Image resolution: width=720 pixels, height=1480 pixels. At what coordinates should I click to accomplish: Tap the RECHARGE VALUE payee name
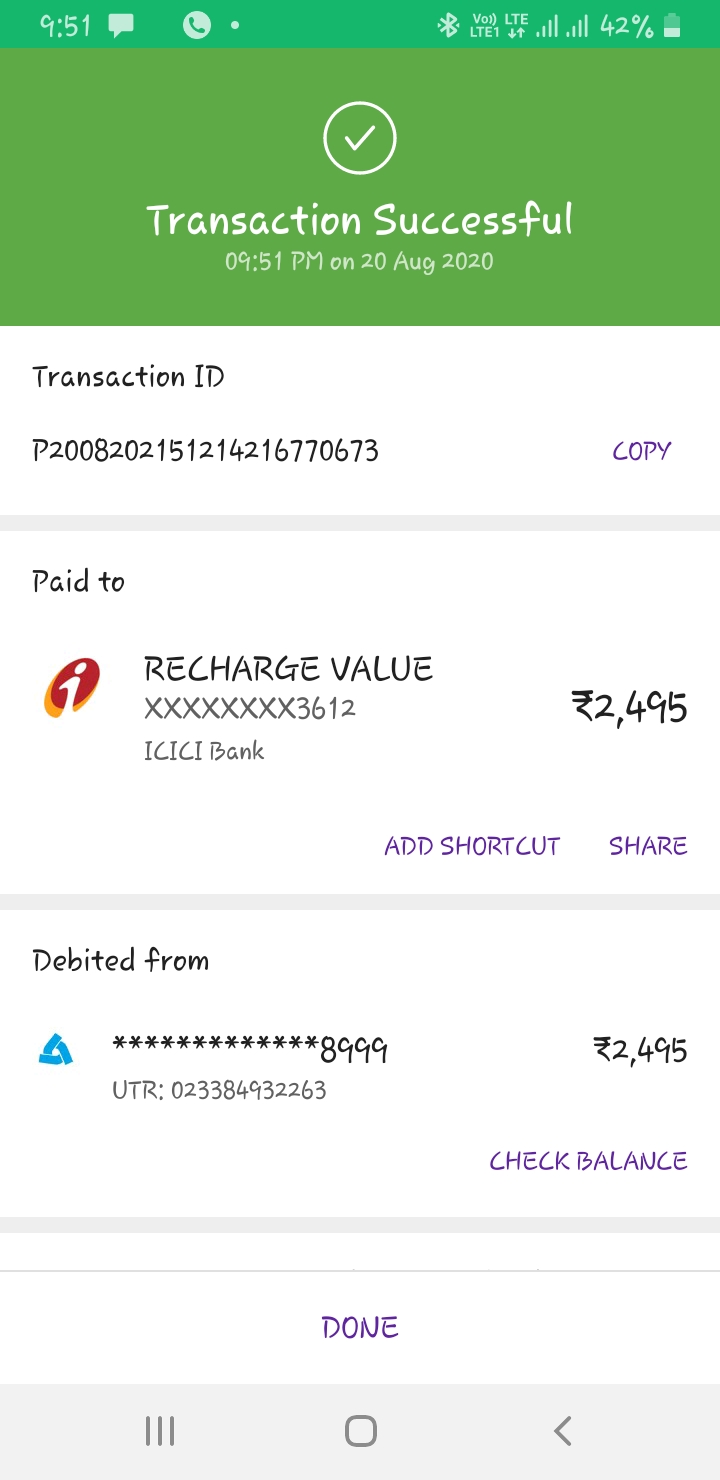point(288,668)
